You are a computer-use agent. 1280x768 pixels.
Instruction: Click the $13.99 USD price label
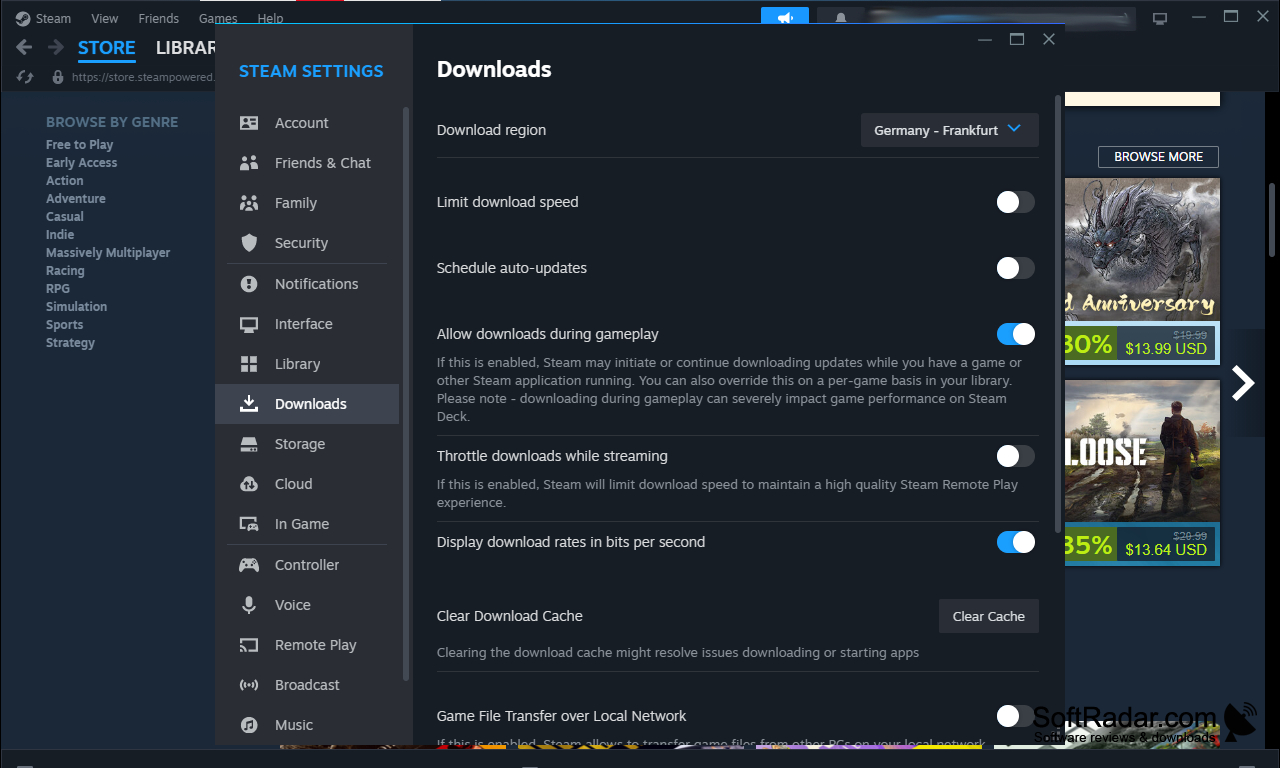tap(1166, 349)
